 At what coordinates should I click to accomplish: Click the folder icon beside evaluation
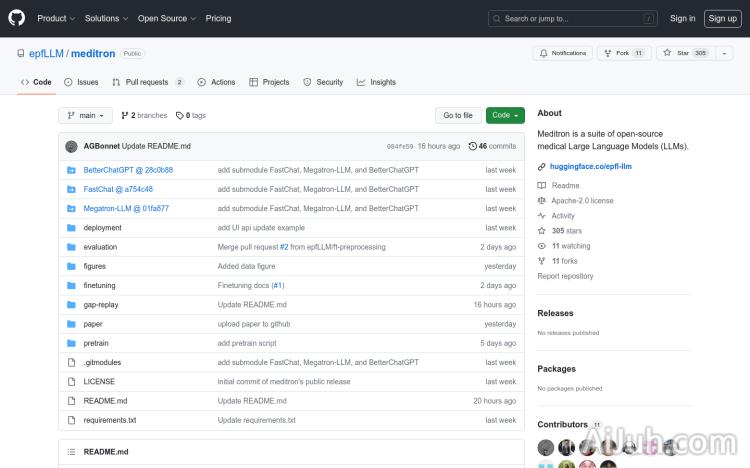coord(71,247)
